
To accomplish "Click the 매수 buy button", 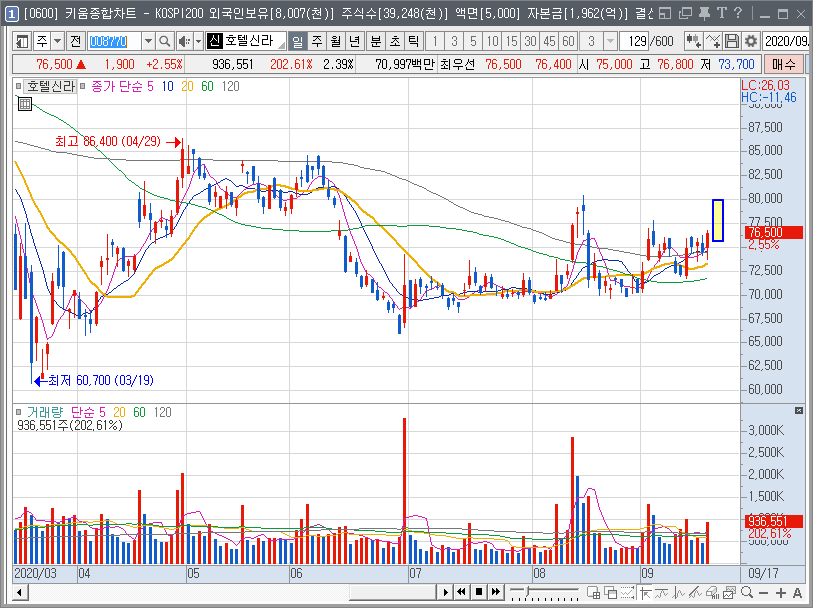I will [783, 64].
